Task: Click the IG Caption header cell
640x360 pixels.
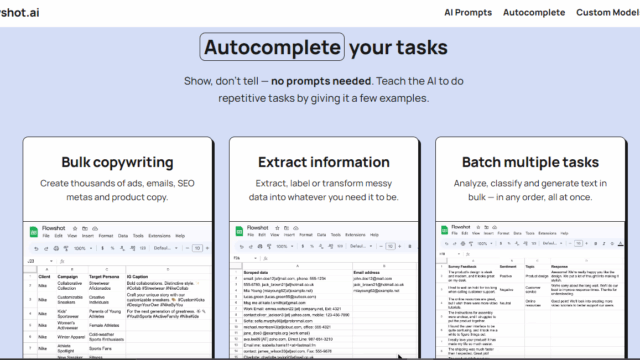Action: (169, 277)
